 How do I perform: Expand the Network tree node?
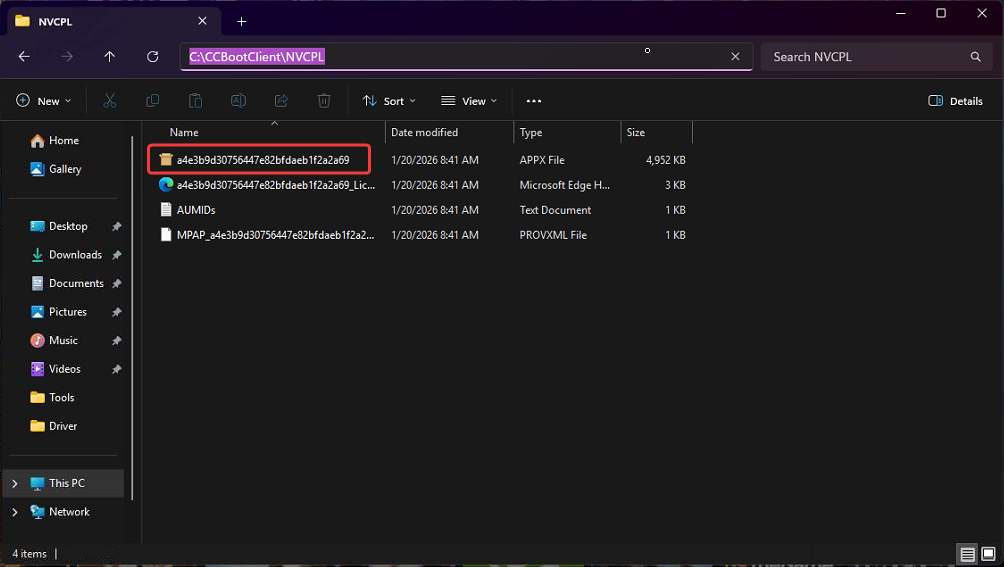click(14, 512)
